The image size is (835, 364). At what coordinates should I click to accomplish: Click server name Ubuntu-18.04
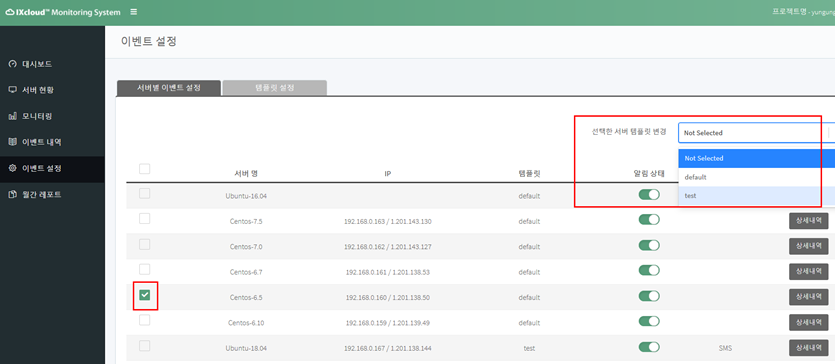[245, 348]
